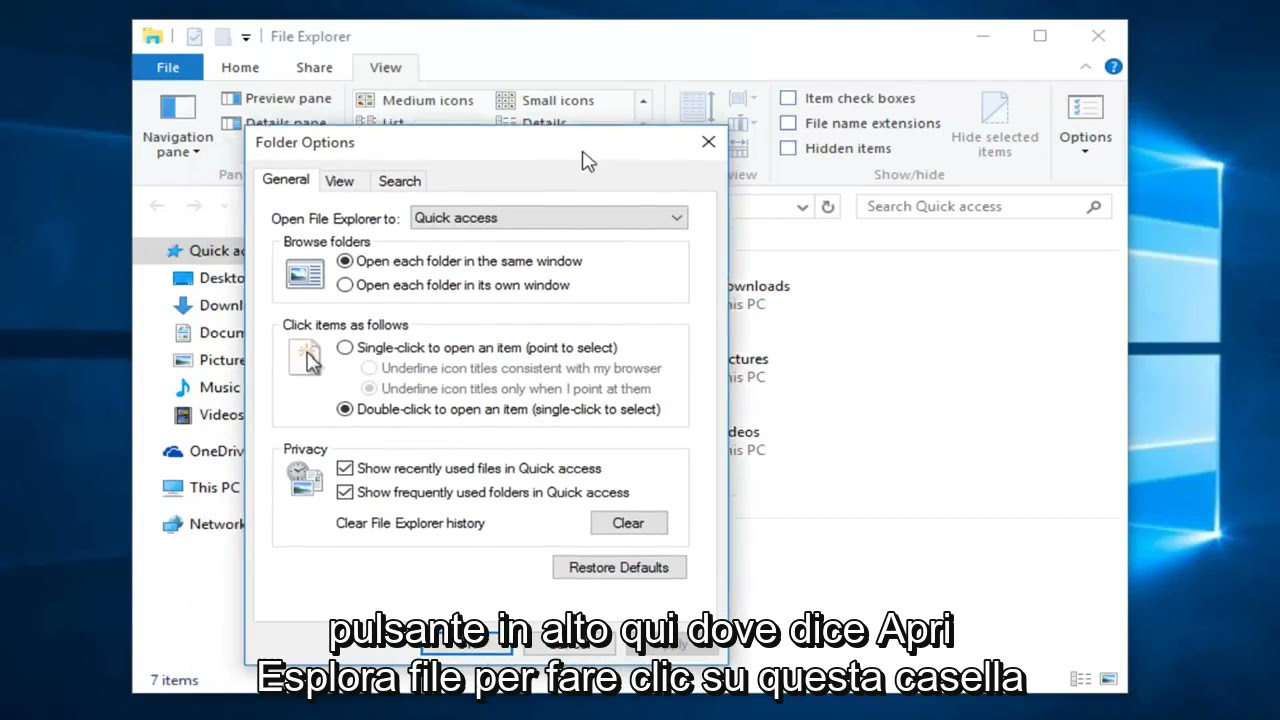This screenshot has width=1280, height=720.
Task: Click the Clear button for File Explorer history
Action: [x=628, y=523]
